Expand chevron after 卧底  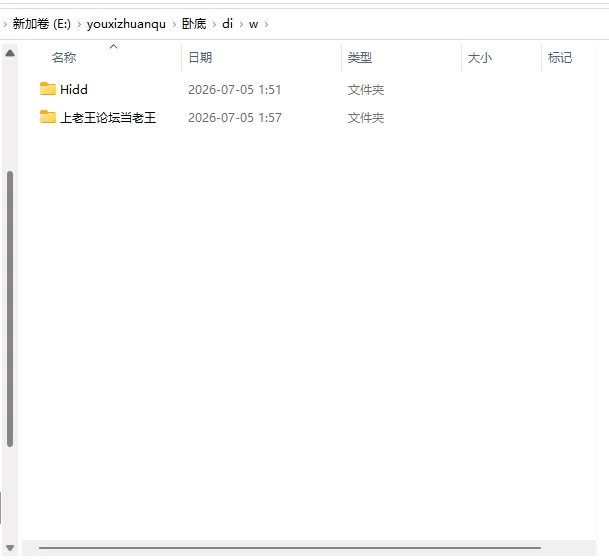(x=214, y=24)
